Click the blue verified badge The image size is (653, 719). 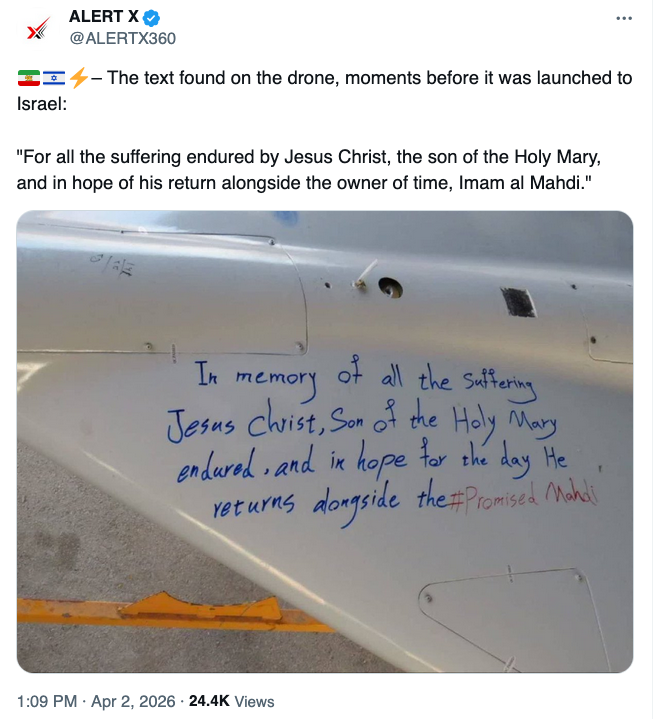153,18
